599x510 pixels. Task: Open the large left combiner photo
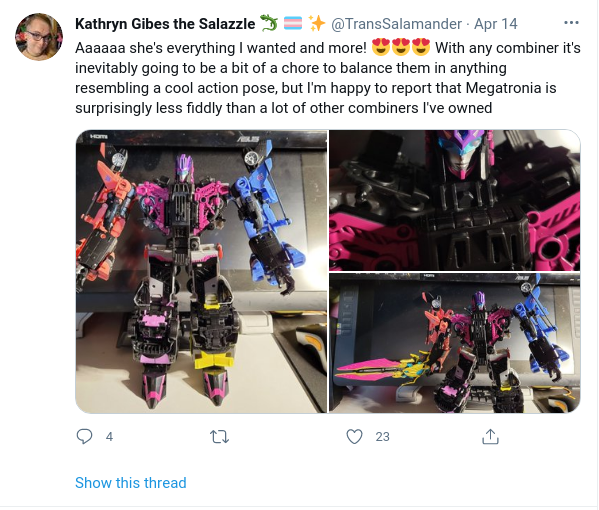pyautogui.click(x=201, y=272)
